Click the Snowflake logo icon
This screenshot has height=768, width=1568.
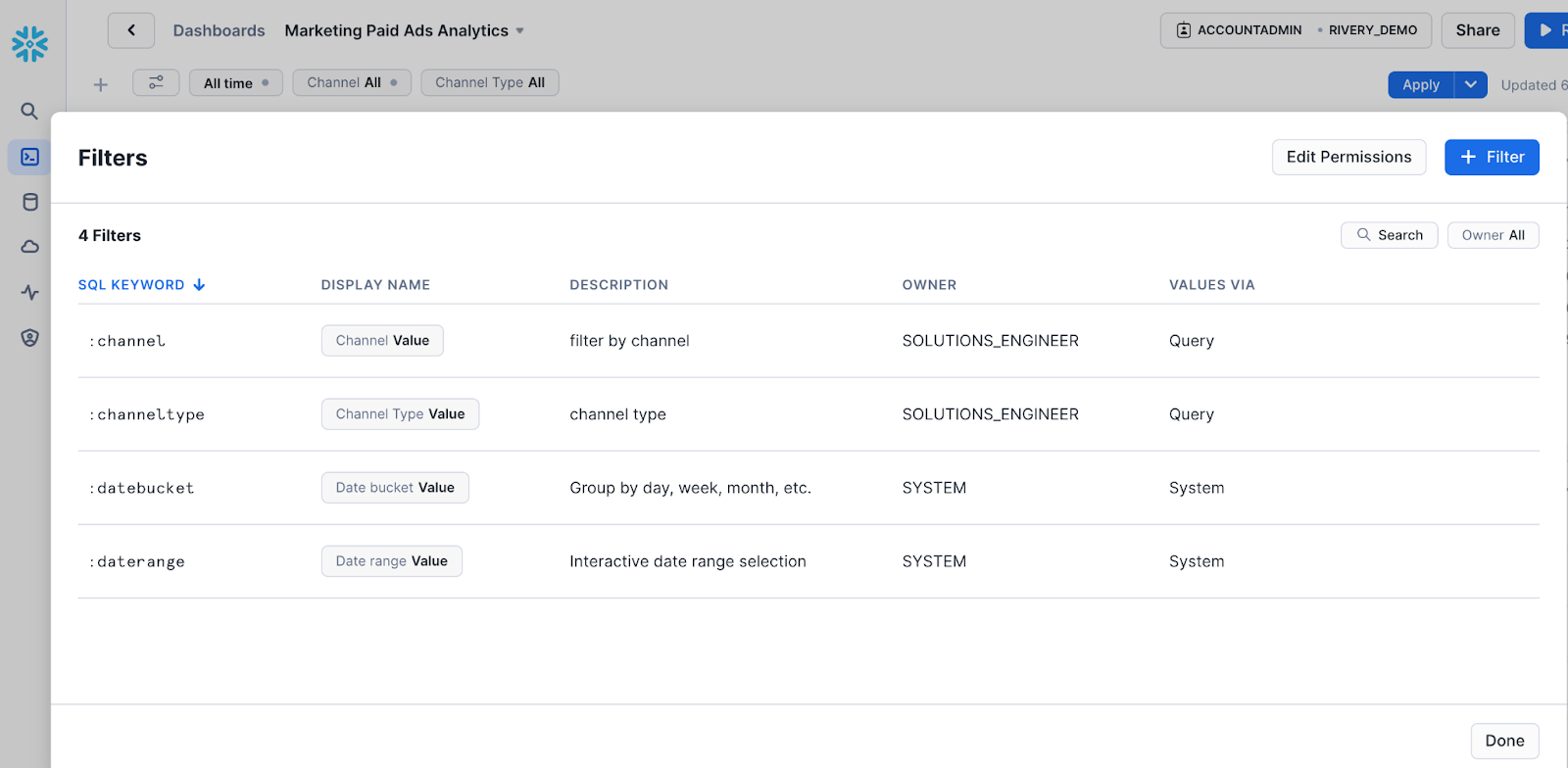click(29, 44)
